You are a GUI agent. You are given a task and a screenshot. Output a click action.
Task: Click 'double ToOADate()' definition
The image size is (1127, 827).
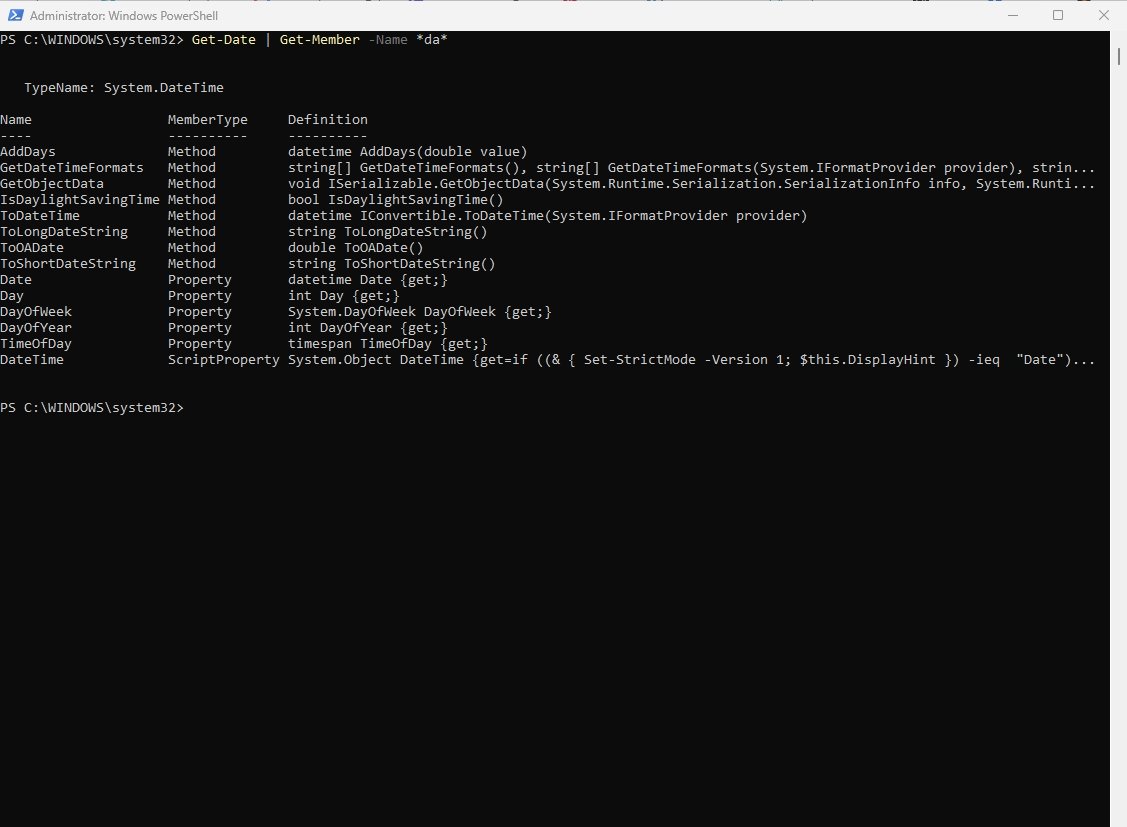[x=356, y=247]
